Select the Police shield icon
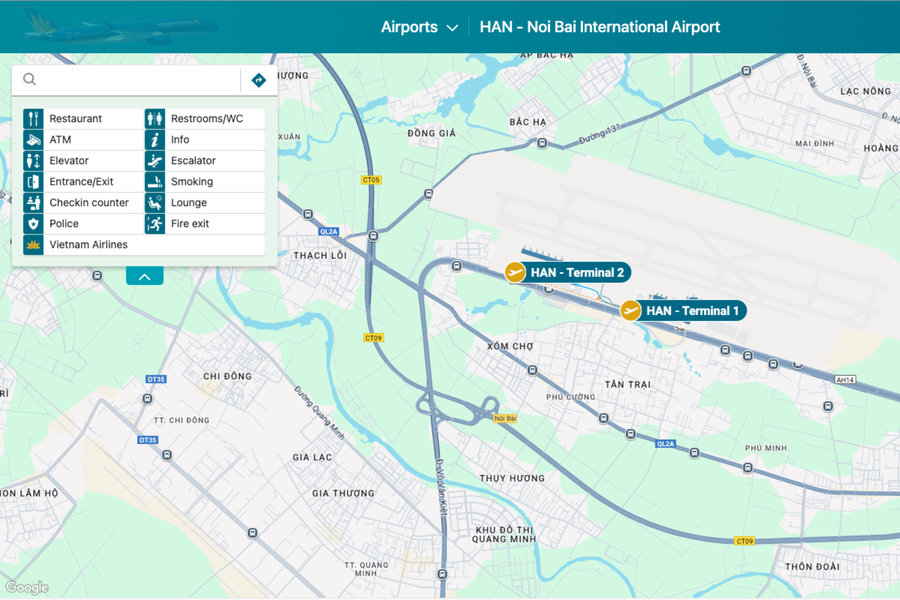This screenshot has width=900, height=600. [x=33, y=223]
